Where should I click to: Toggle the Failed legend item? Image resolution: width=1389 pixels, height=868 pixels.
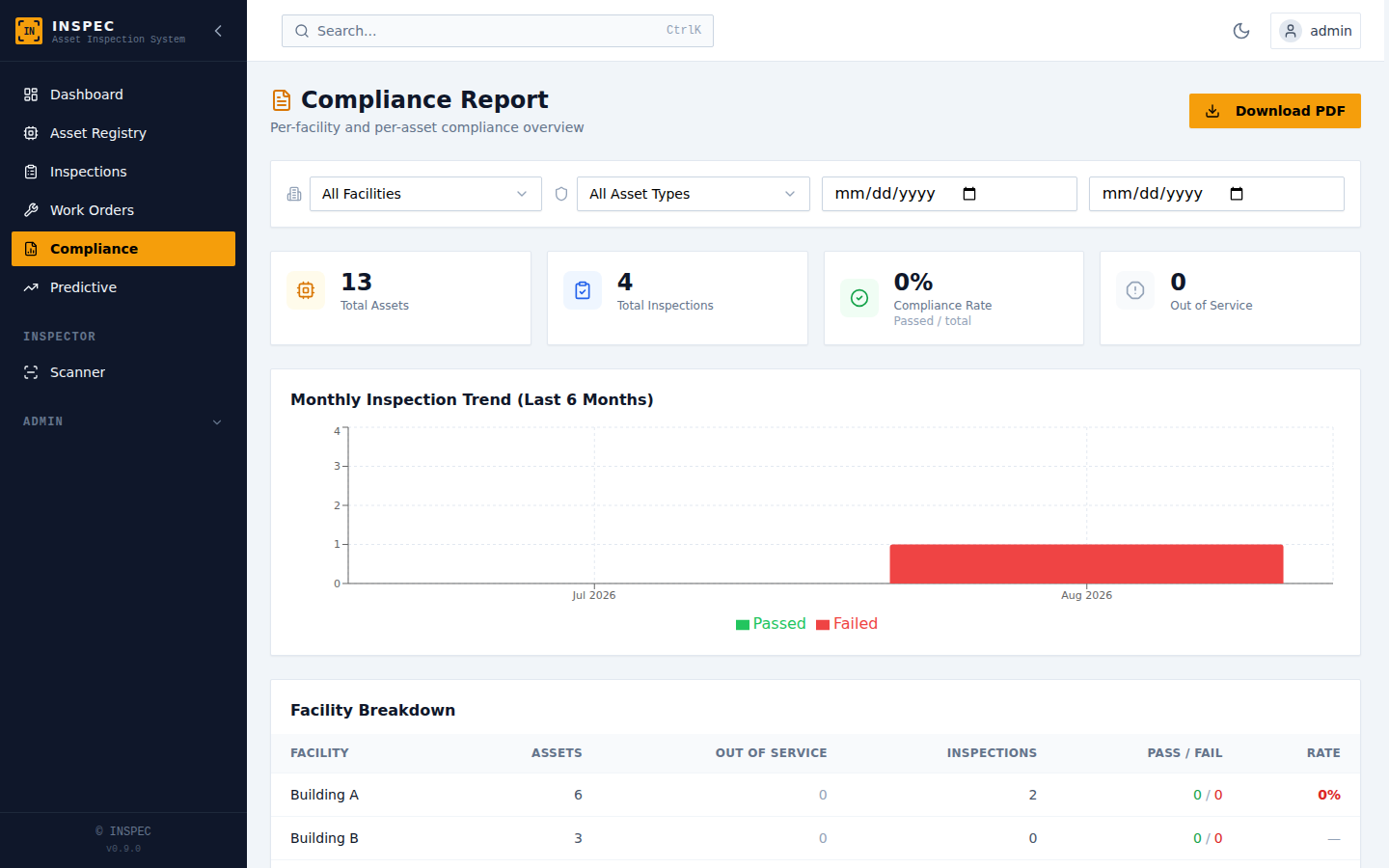pos(847,624)
